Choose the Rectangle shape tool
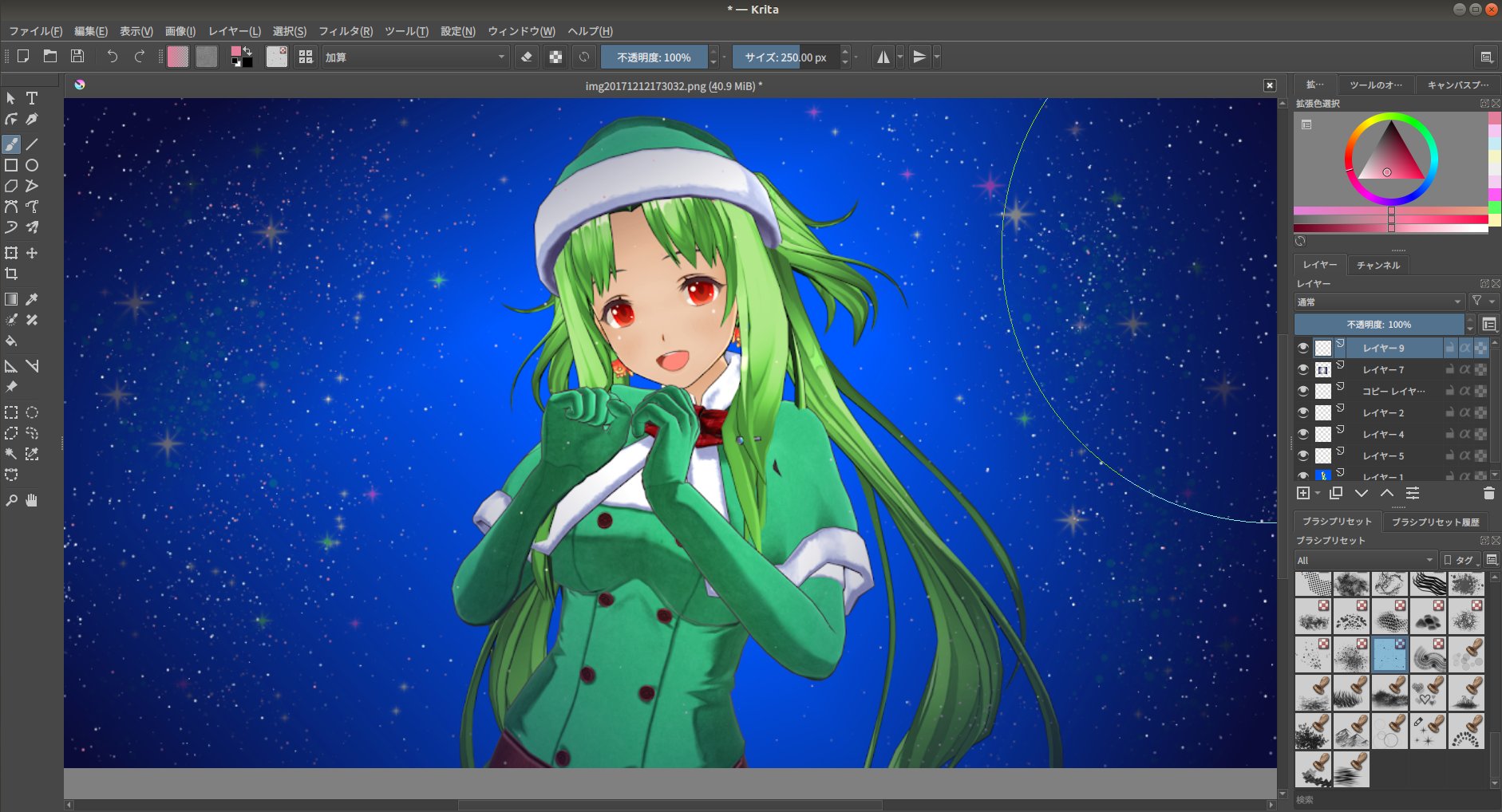The height and width of the screenshot is (812, 1502). click(x=11, y=165)
